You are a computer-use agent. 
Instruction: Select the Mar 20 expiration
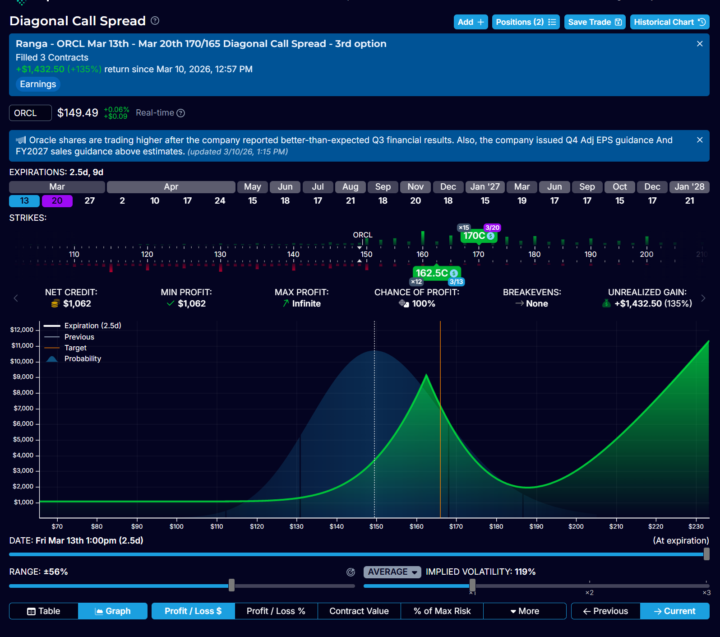click(x=57, y=201)
